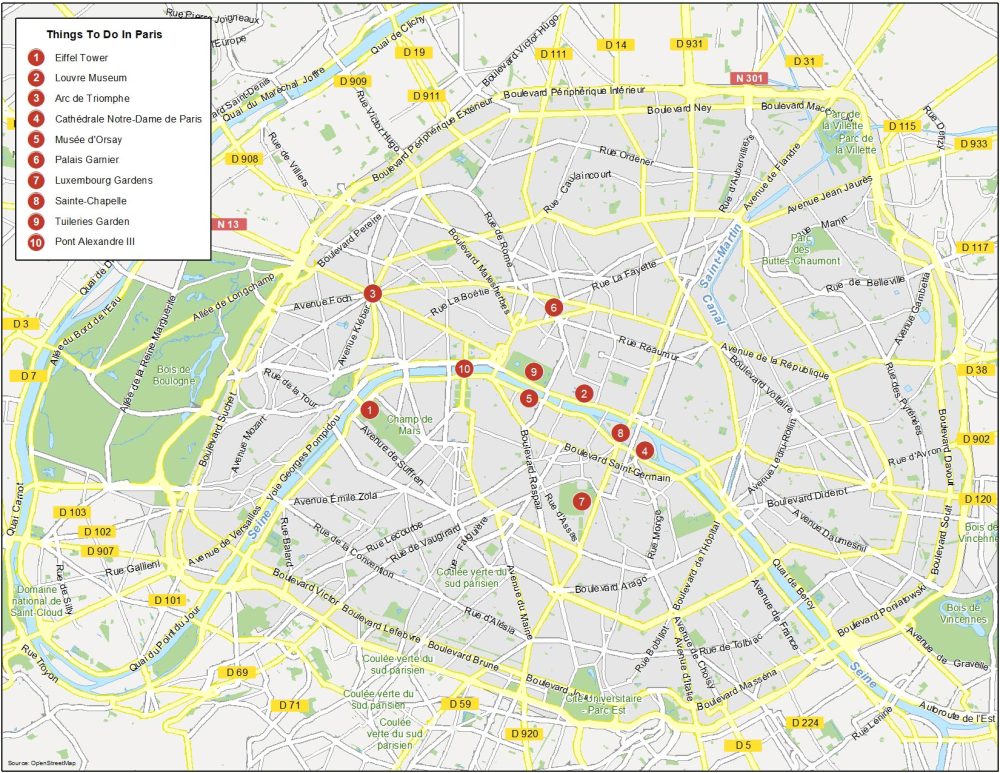
Task: Click legend circle 9 beside Tuileries Garden
Action: click(x=36, y=221)
